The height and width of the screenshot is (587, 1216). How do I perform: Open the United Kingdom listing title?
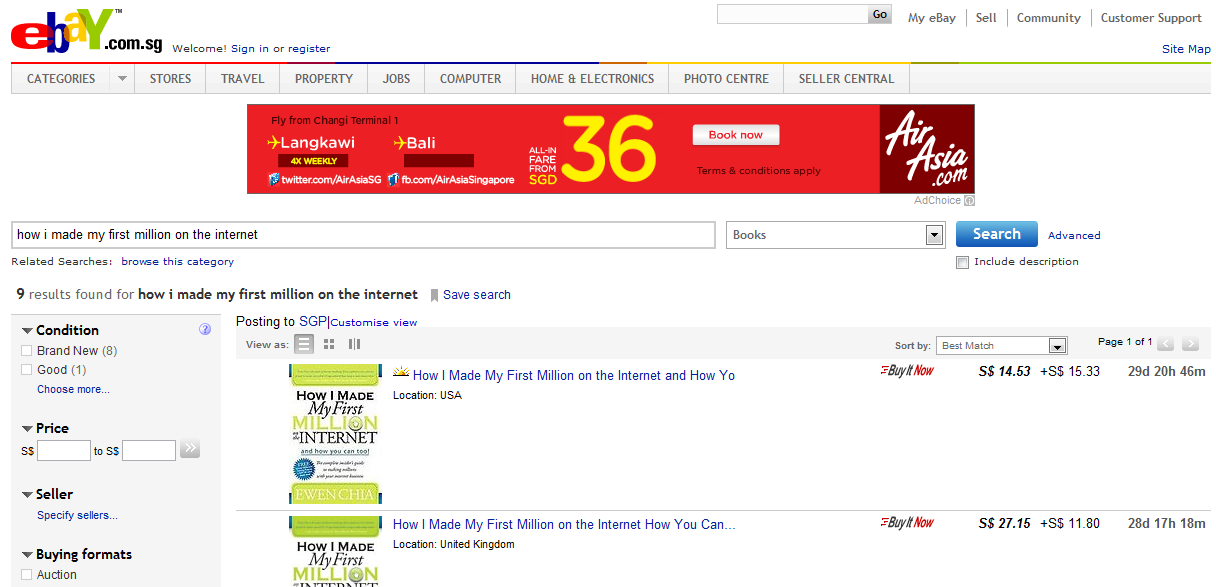[564, 525]
